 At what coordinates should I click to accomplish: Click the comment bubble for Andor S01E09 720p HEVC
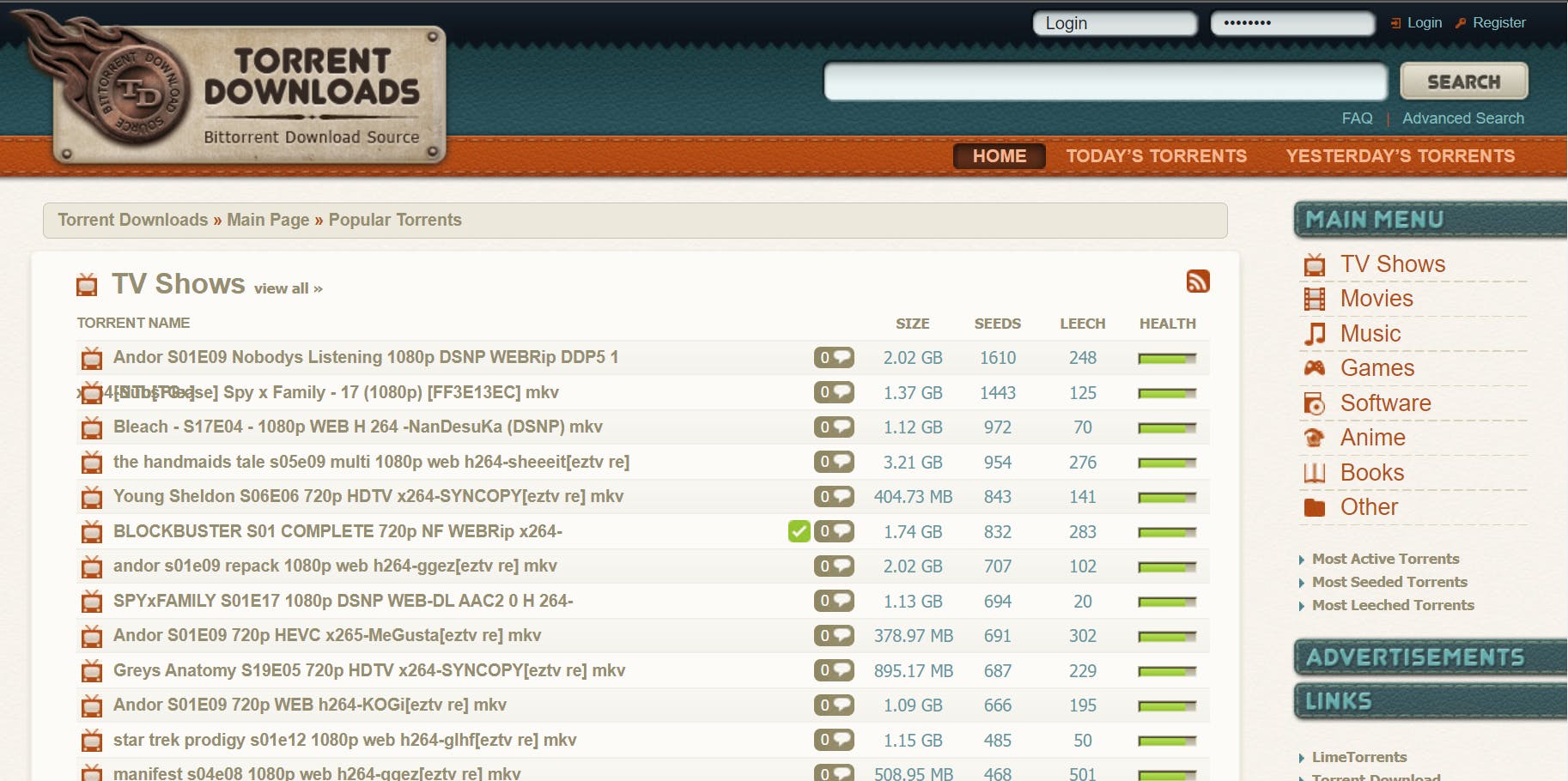click(x=834, y=636)
